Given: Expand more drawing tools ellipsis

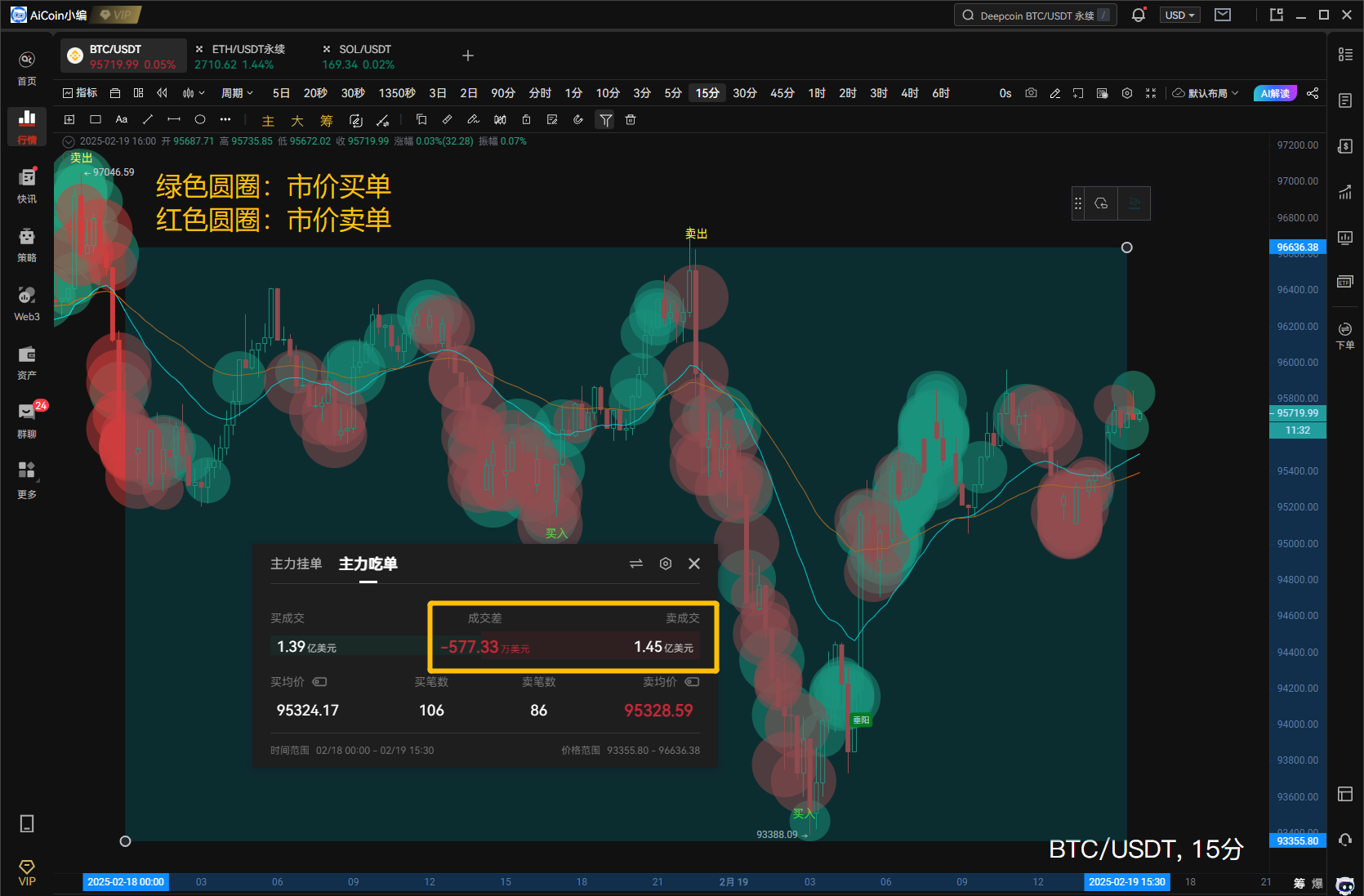Looking at the screenshot, I should [x=225, y=119].
